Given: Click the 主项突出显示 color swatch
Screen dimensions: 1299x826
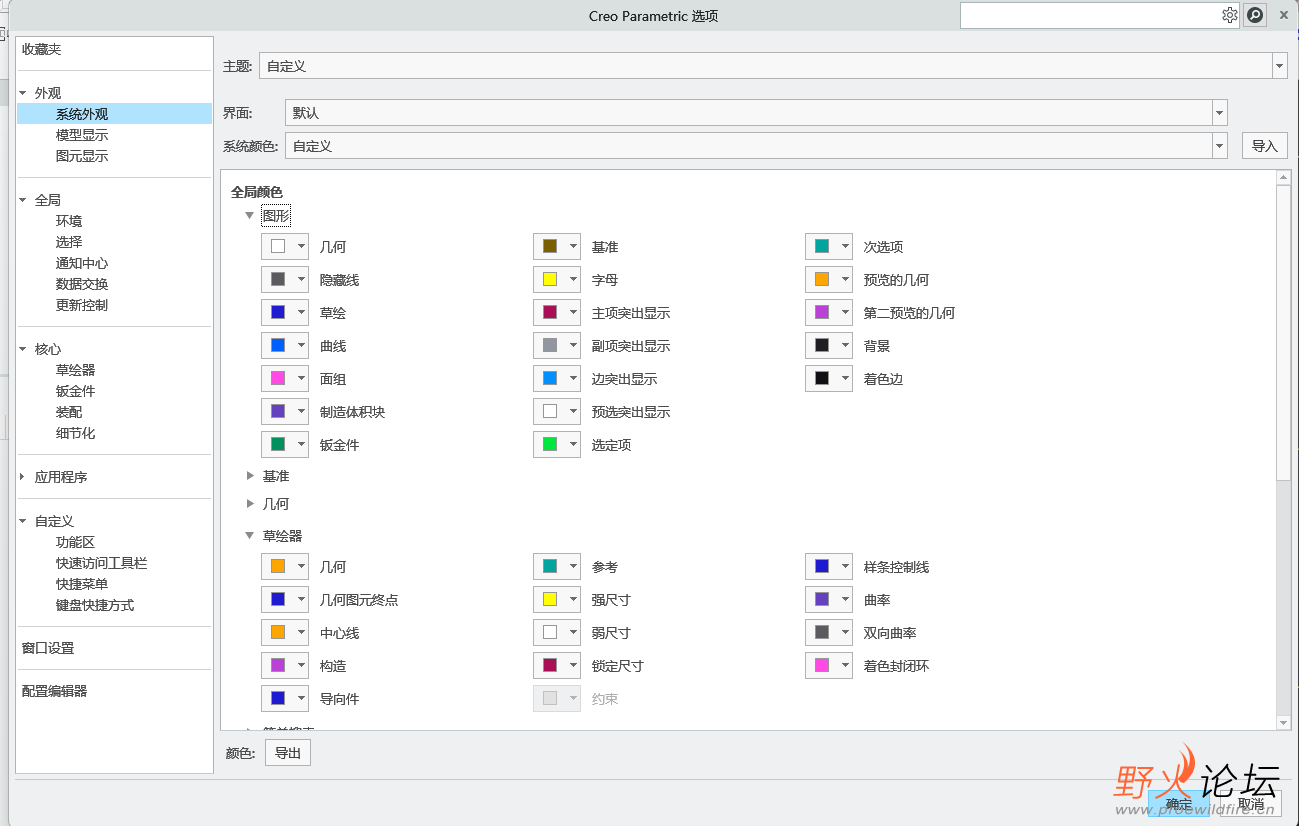Looking at the screenshot, I should click(550, 312).
